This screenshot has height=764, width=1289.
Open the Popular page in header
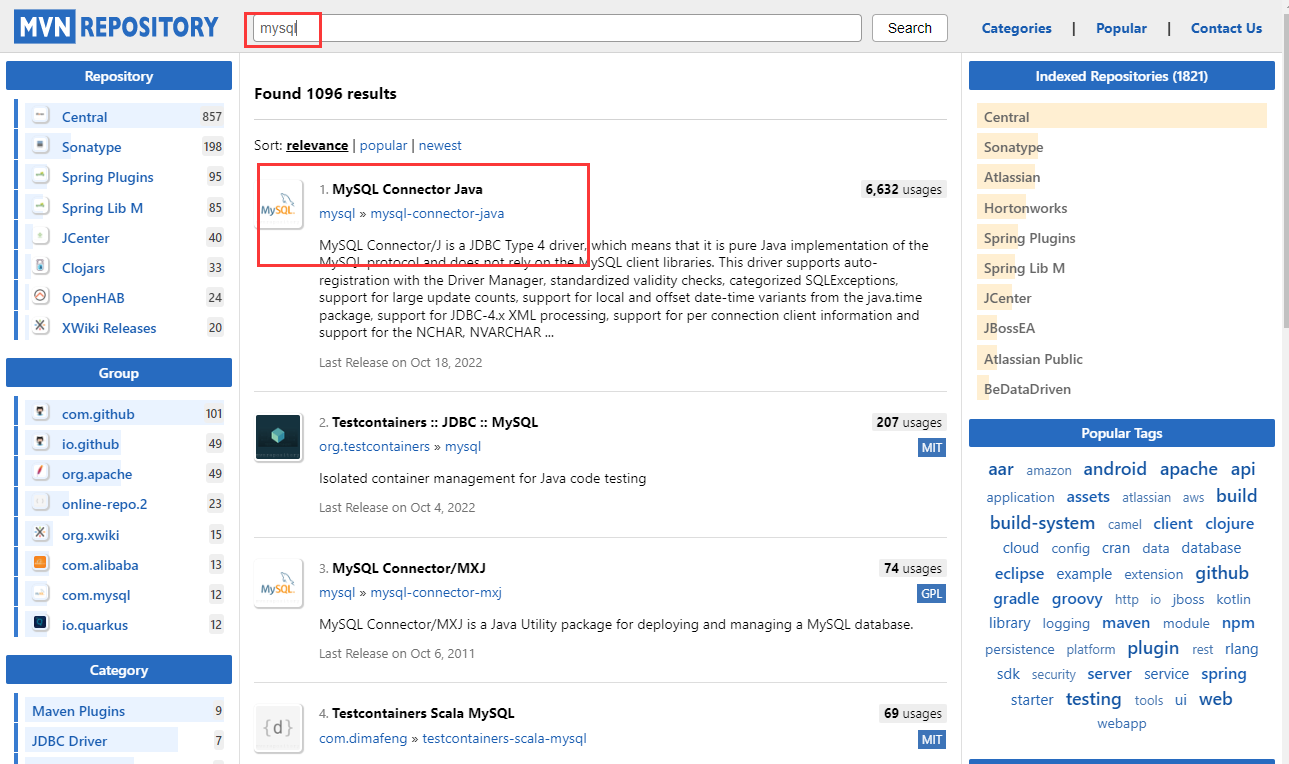(x=1121, y=28)
